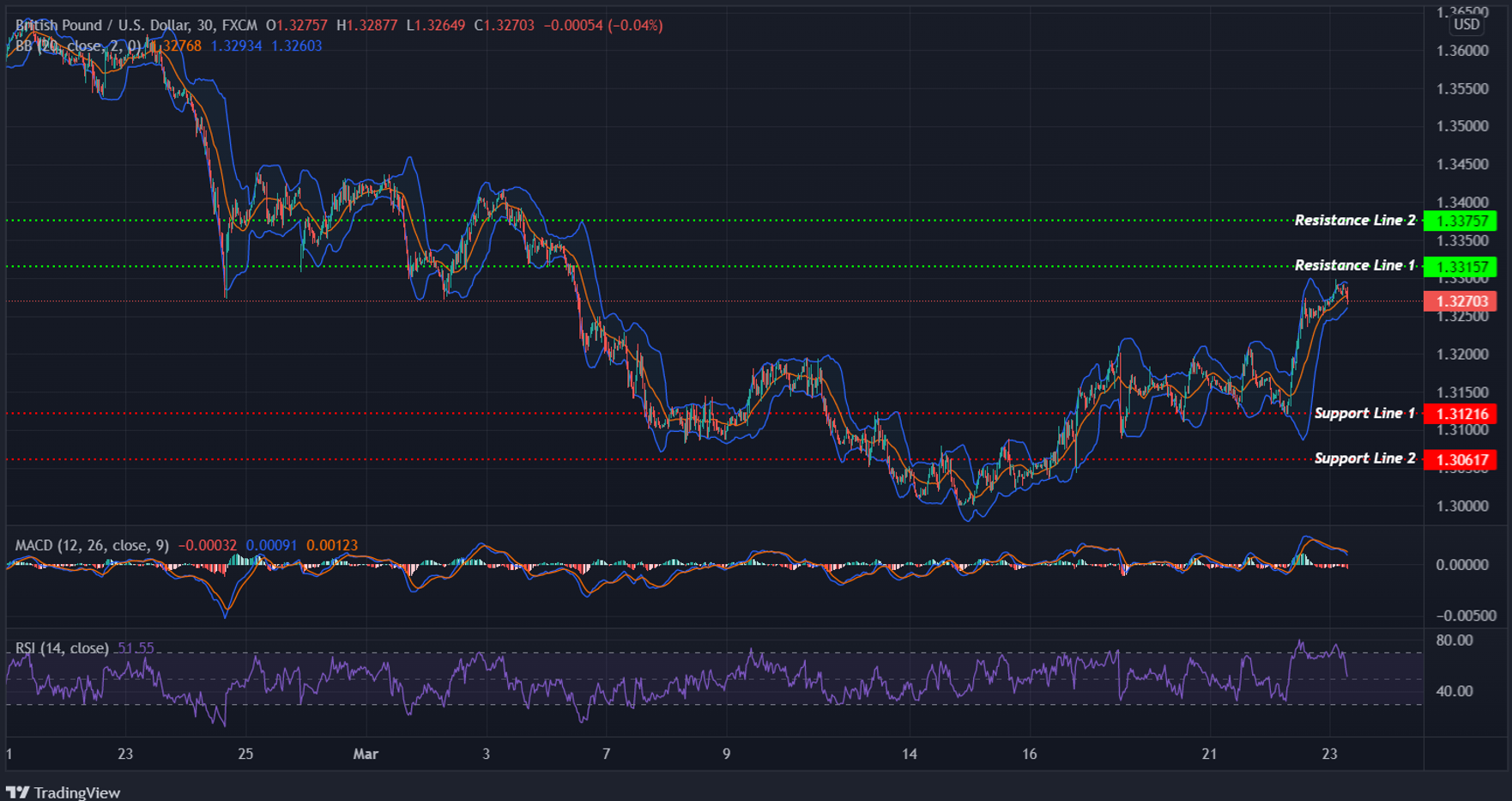Screen dimensions: 1512x801
Task: Click the red current price label 1.32703
Action: click(1462, 301)
